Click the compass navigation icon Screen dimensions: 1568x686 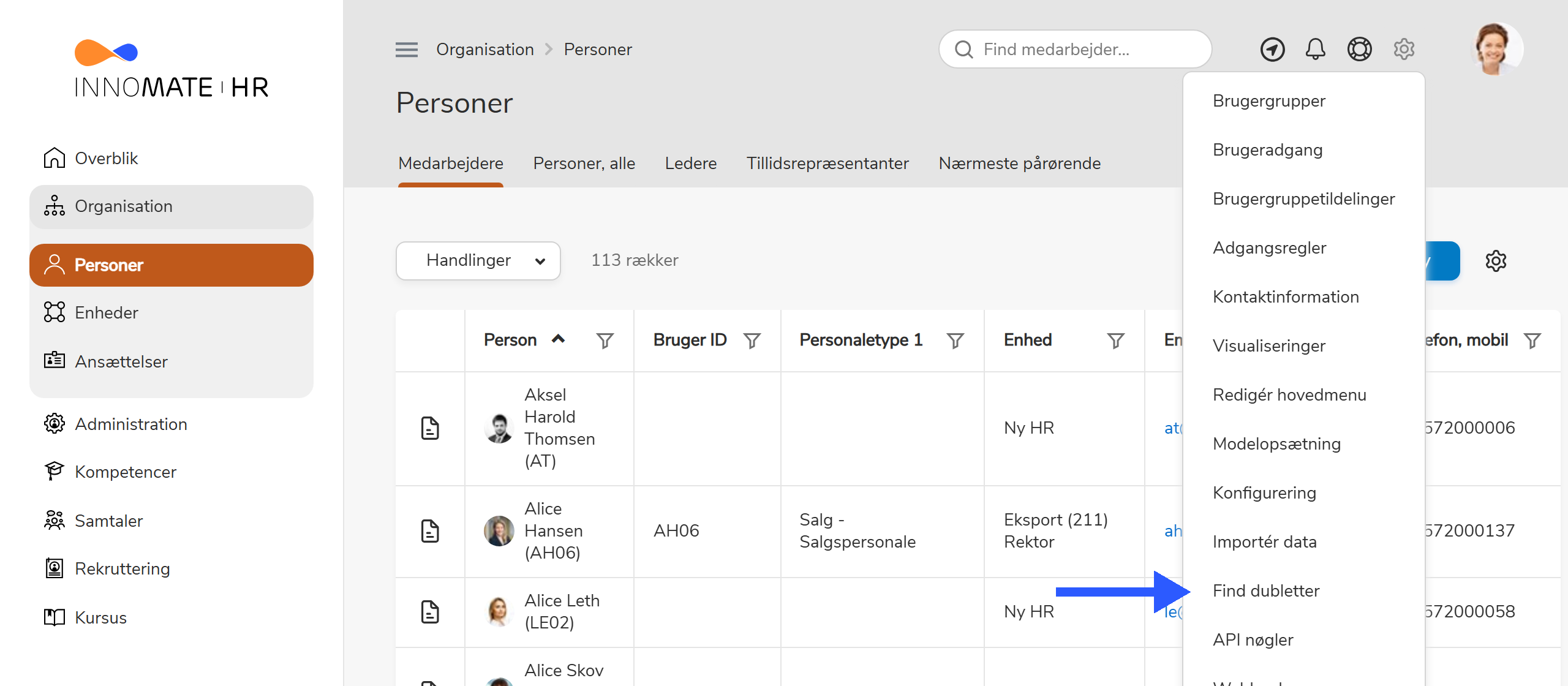point(1272,50)
